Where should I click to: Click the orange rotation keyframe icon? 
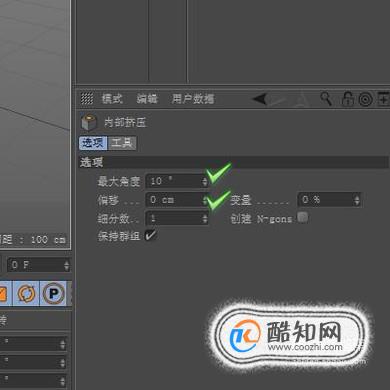tap(26, 293)
